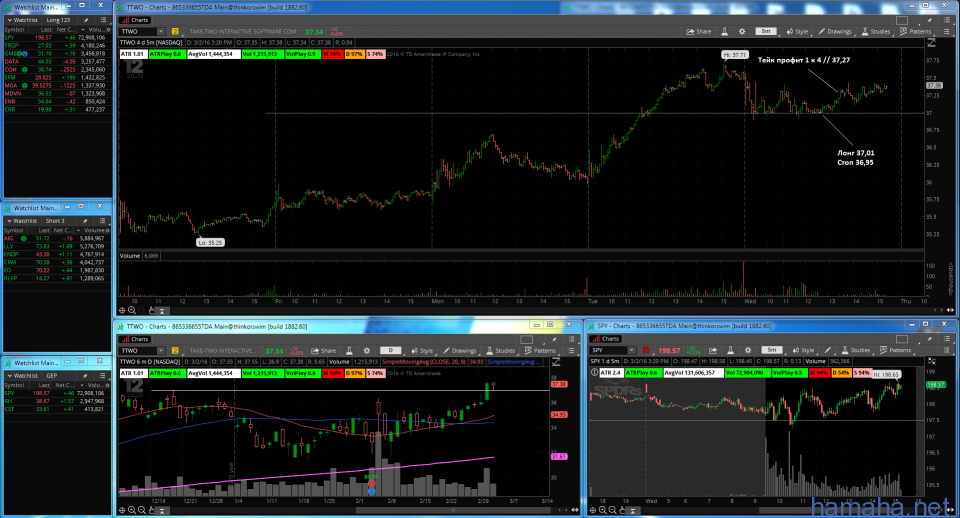Open Patterns menu in top TTWO chart

916,31
